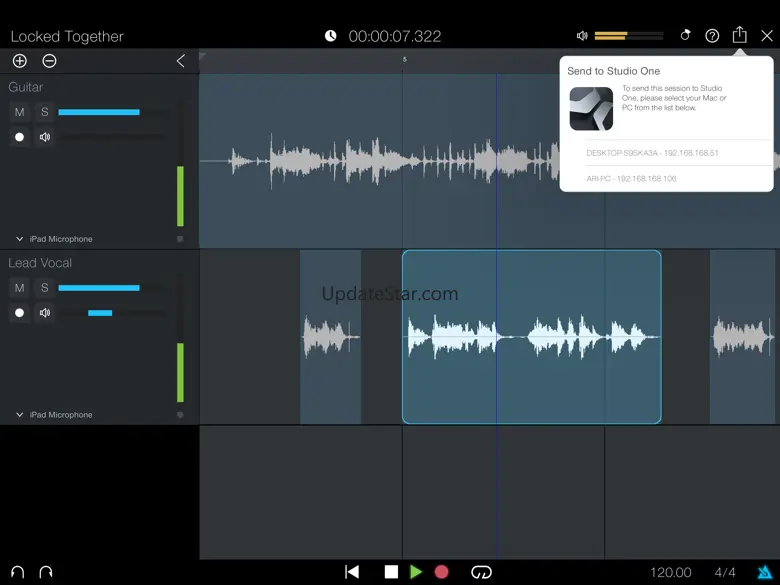
Task: Click the 4/4 time signature
Action: click(725, 573)
